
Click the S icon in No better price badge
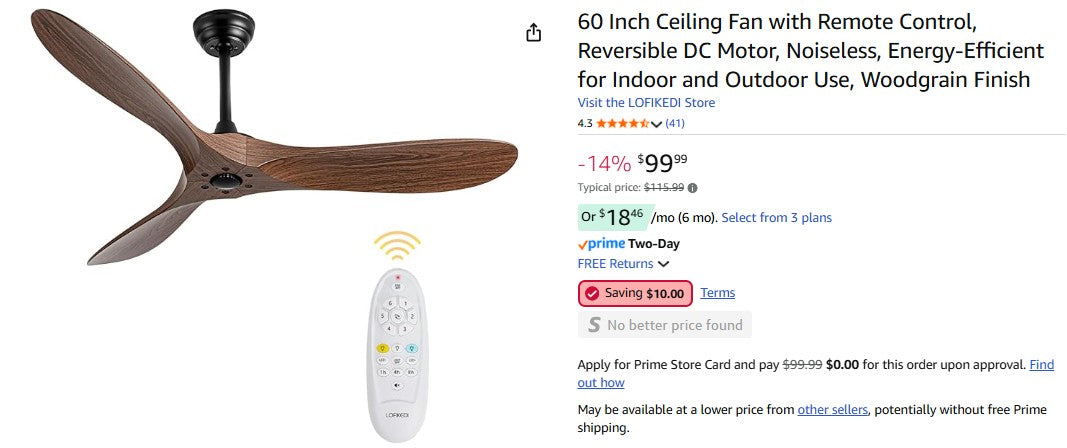coord(594,325)
